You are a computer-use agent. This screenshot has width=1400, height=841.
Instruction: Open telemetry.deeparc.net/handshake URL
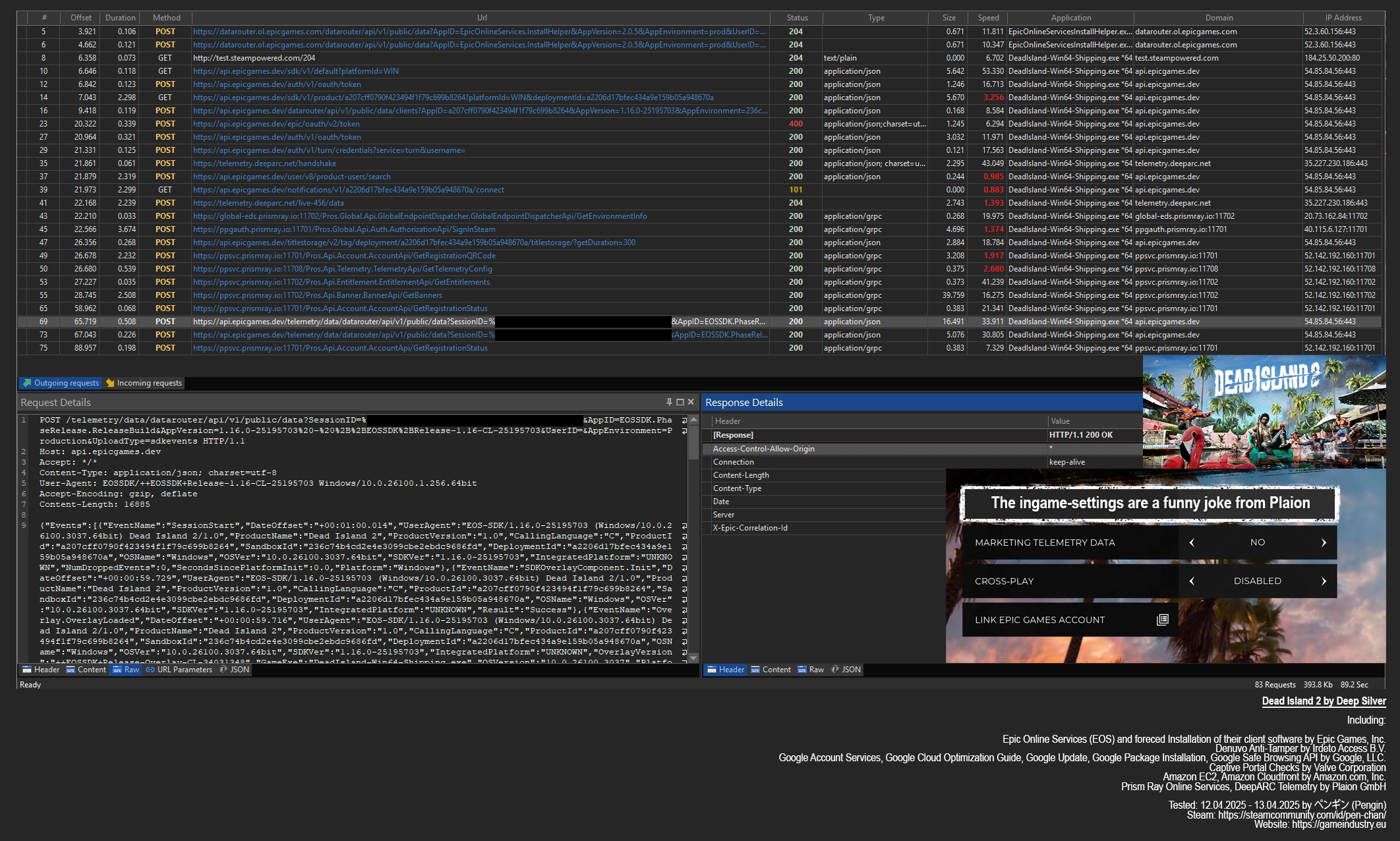[264, 163]
